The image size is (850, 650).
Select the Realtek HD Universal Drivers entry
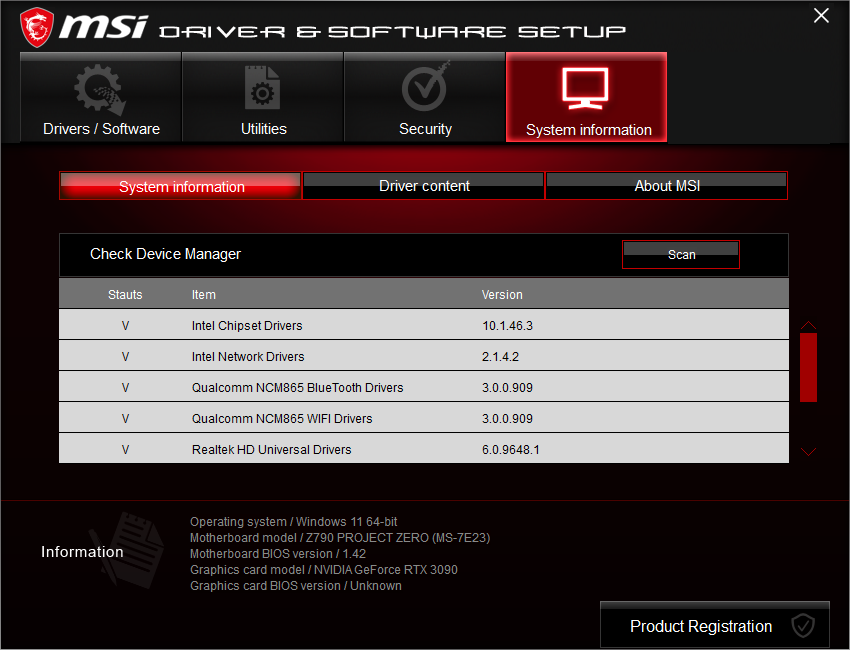tap(271, 449)
